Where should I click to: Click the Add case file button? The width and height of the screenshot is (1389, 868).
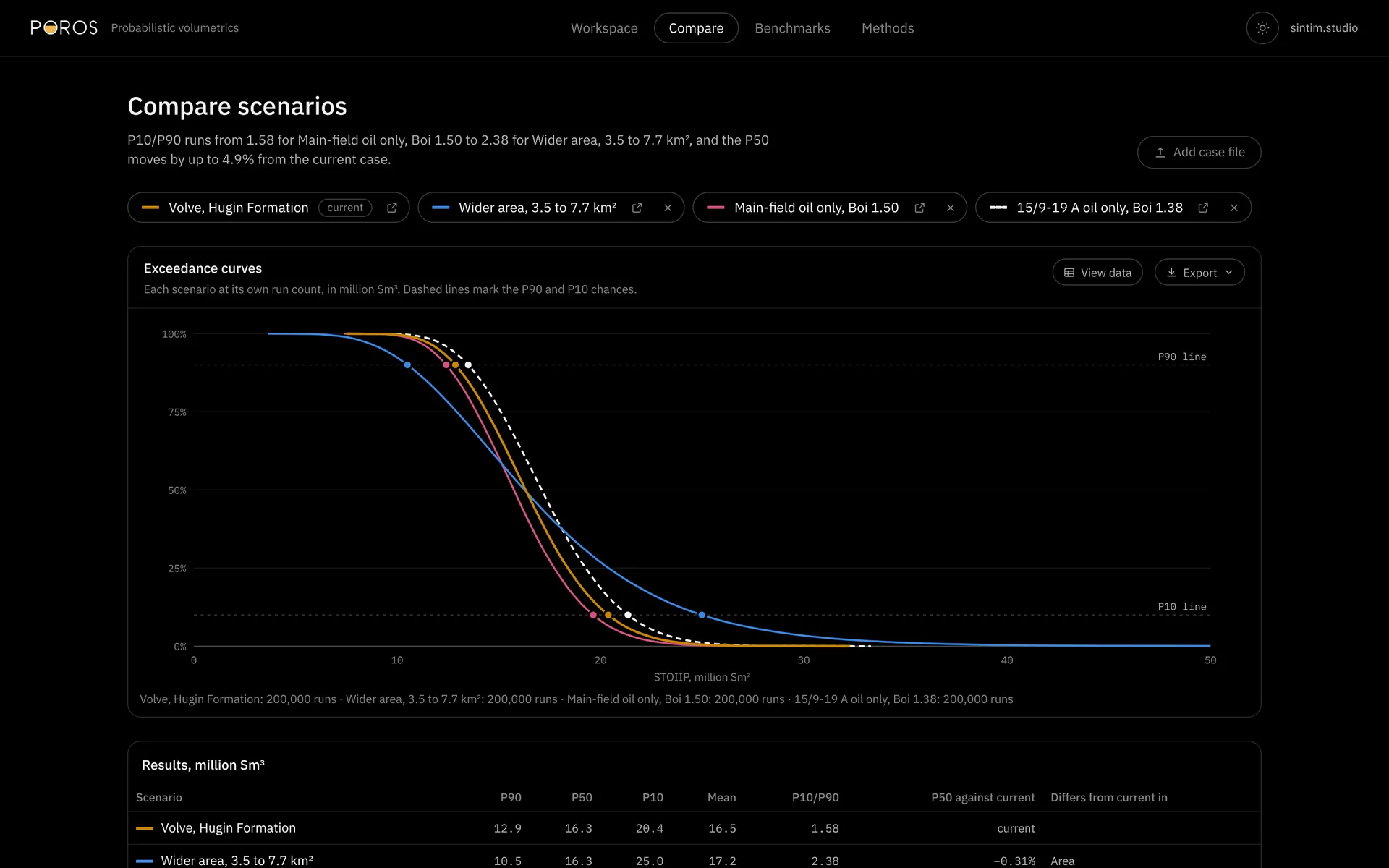[1199, 152]
